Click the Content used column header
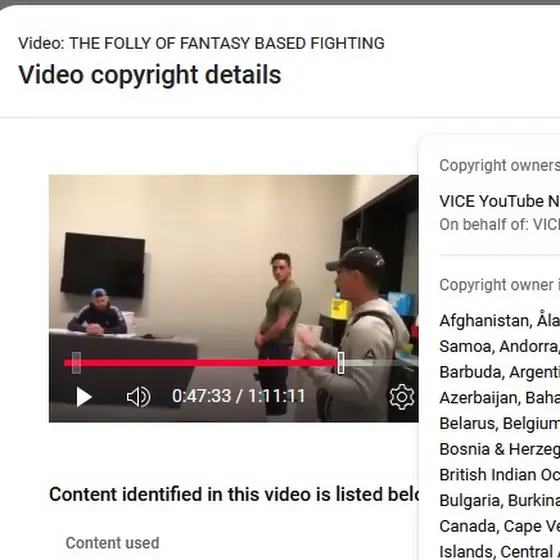This screenshot has width=560, height=560. pos(112,543)
